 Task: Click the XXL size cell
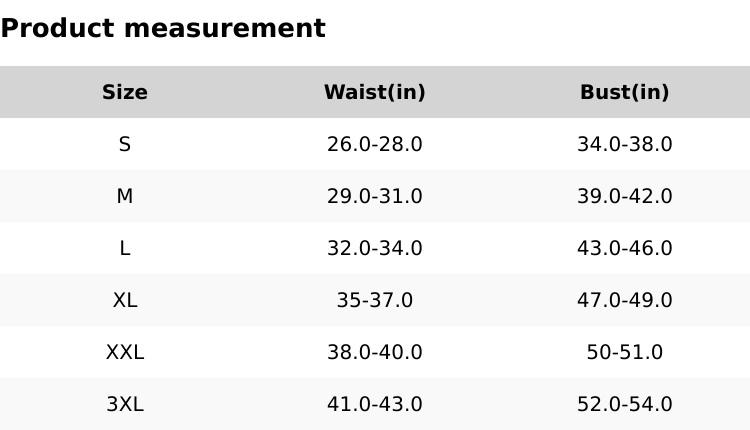[125, 352]
